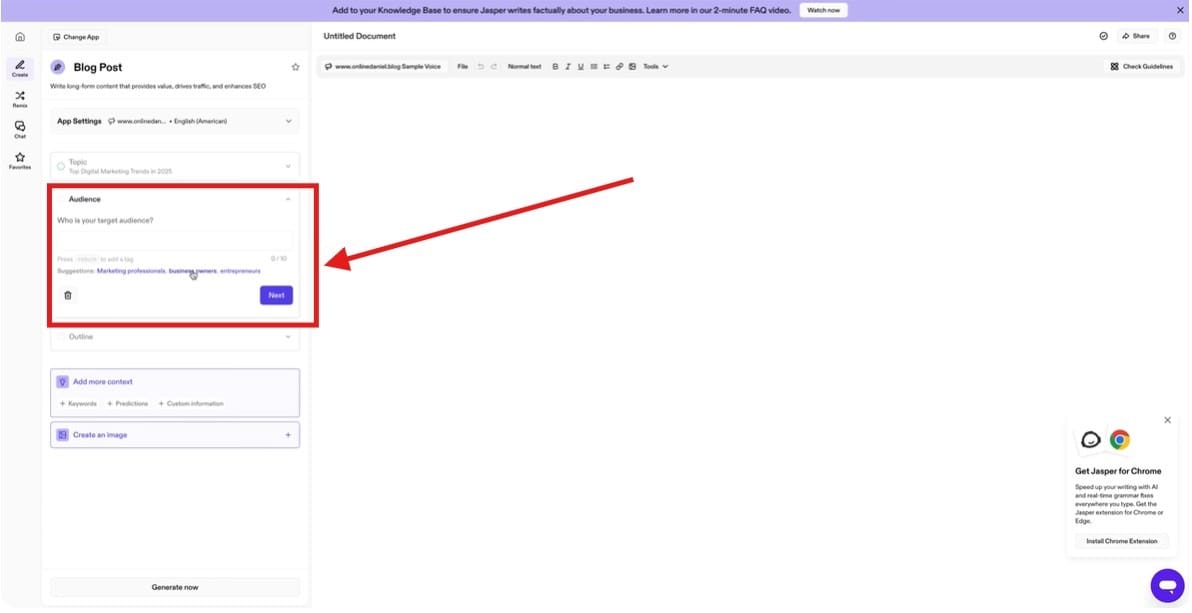This screenshot has height=613, width=1192.
Task: Dismiss the top Knowledge Base banner
Action: [1180, 10]
